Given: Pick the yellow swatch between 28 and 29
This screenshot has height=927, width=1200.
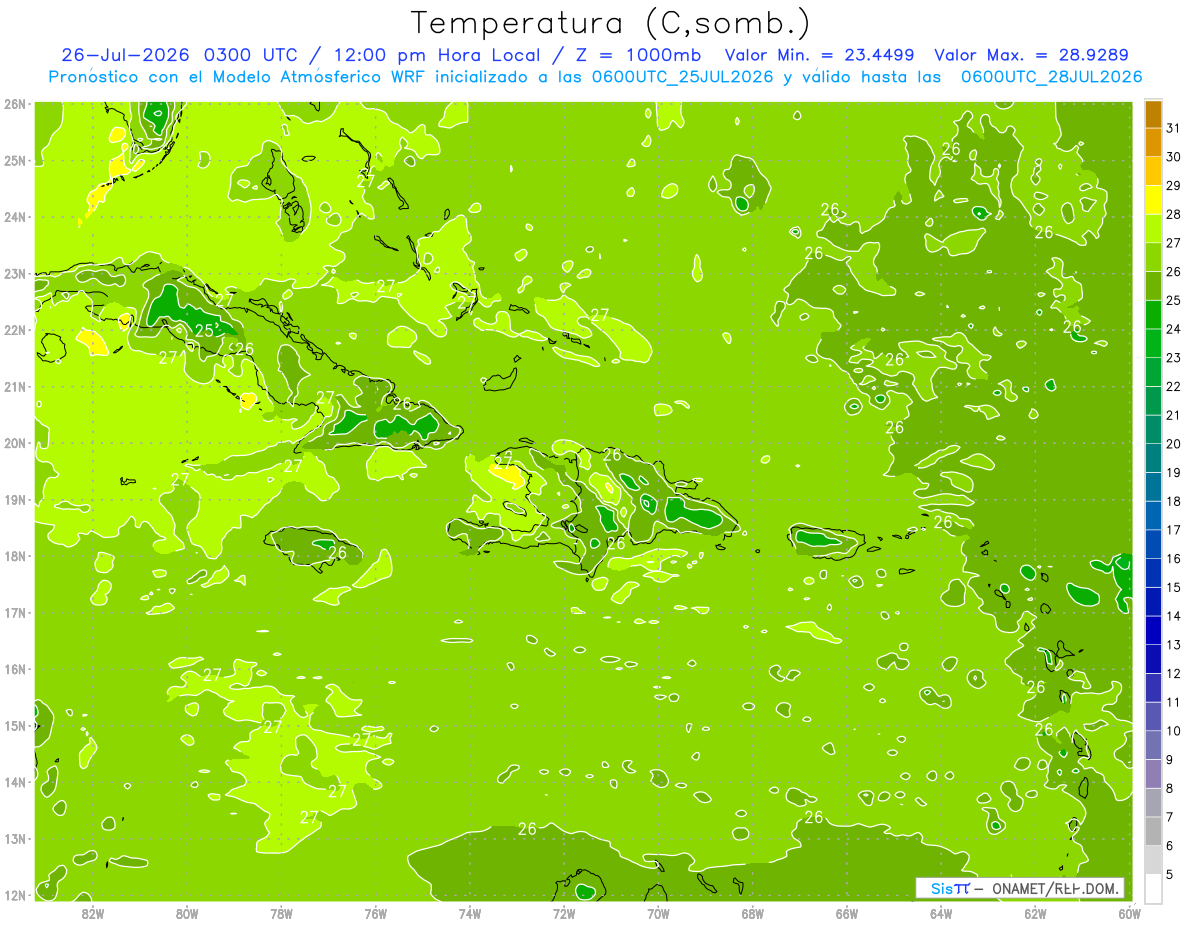Looking at the screenshot, I should (x=1153, y=201).
